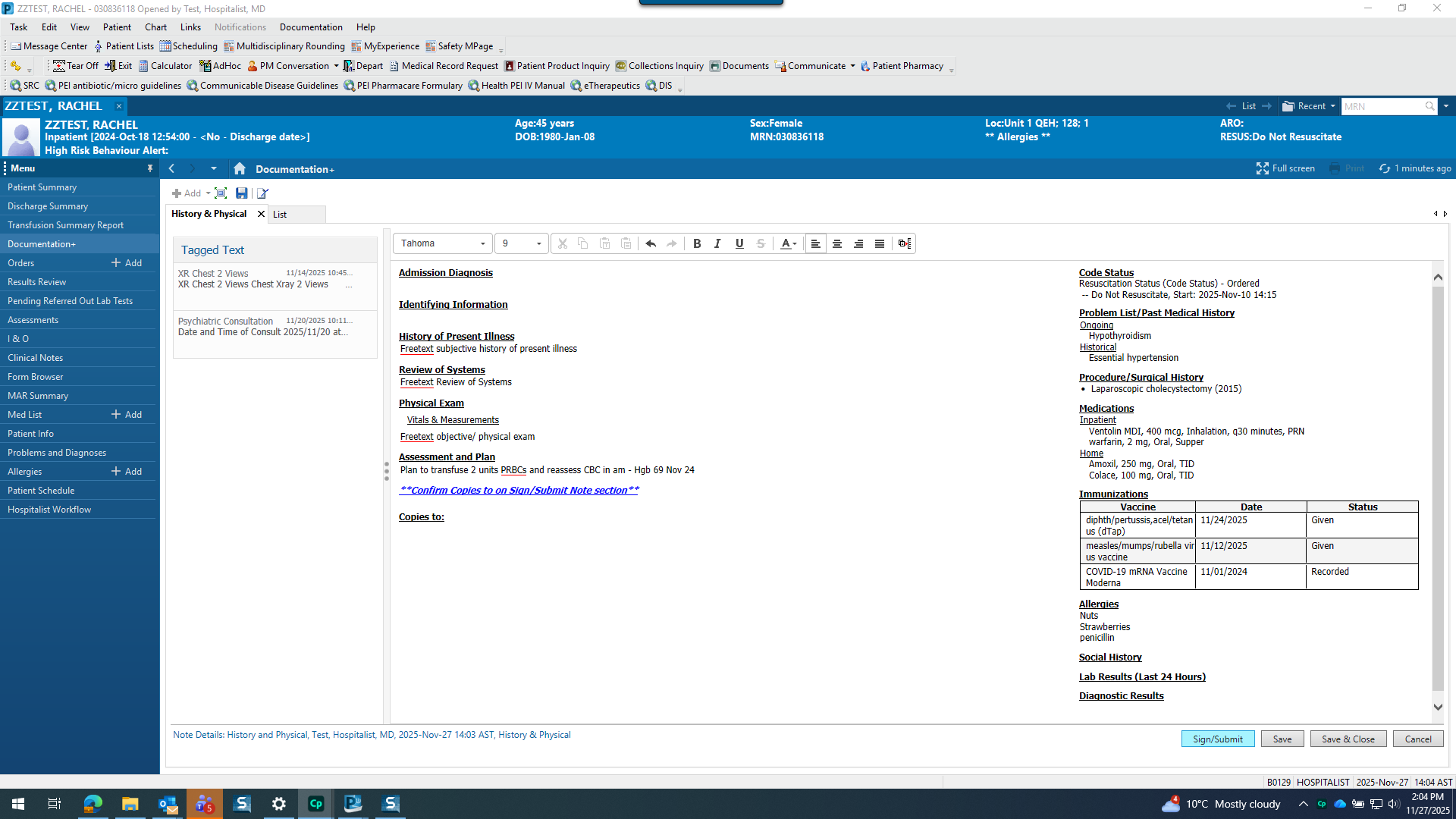
Task: Click into the MRN search field
Action: tap(1382, 106)
